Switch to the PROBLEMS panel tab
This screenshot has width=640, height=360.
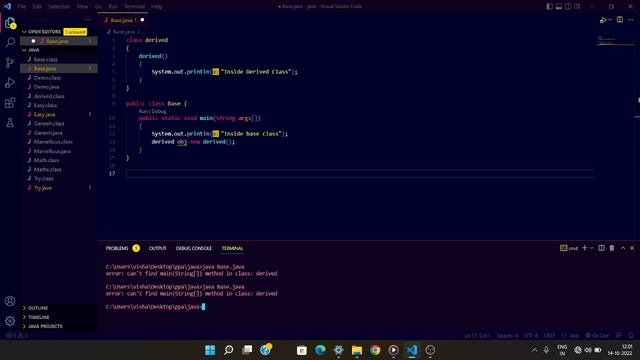click(x=117, y=248)
